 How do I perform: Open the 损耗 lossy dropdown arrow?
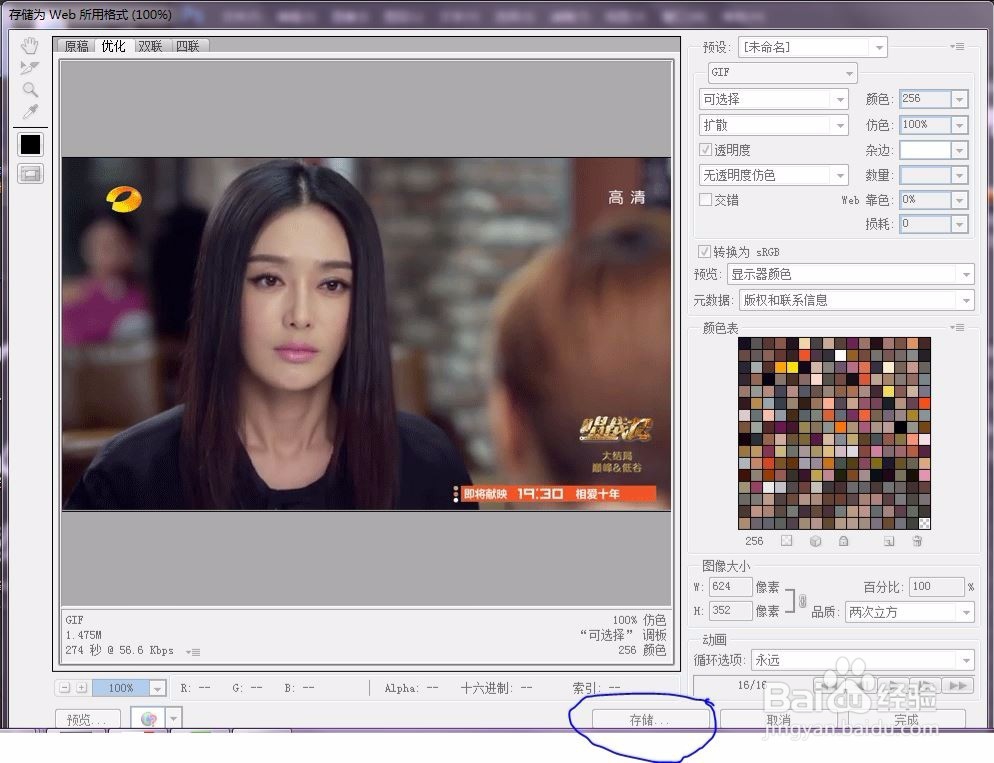pyautogui.click(x=960, y=224)
